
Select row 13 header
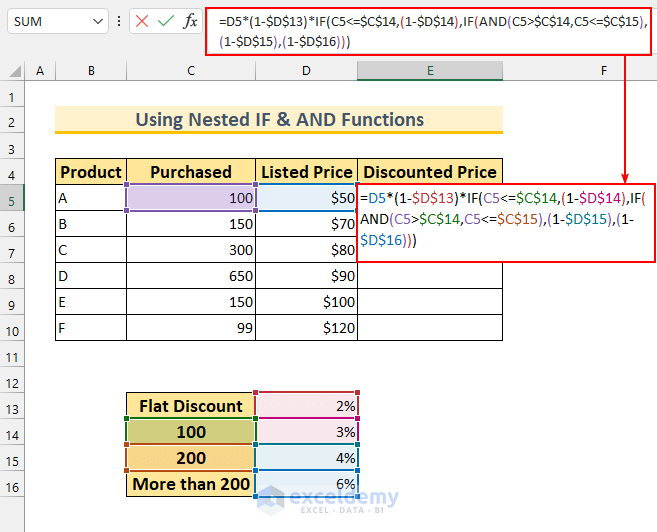coord(13,406)
